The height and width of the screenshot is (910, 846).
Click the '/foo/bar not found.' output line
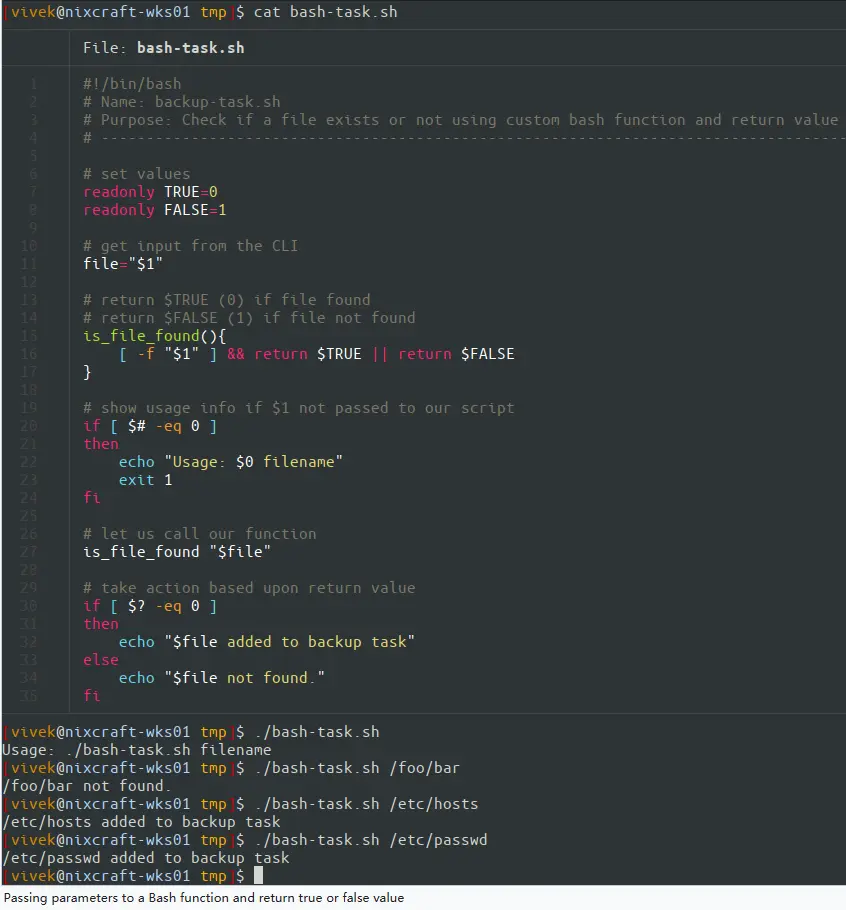coord(87,785)
